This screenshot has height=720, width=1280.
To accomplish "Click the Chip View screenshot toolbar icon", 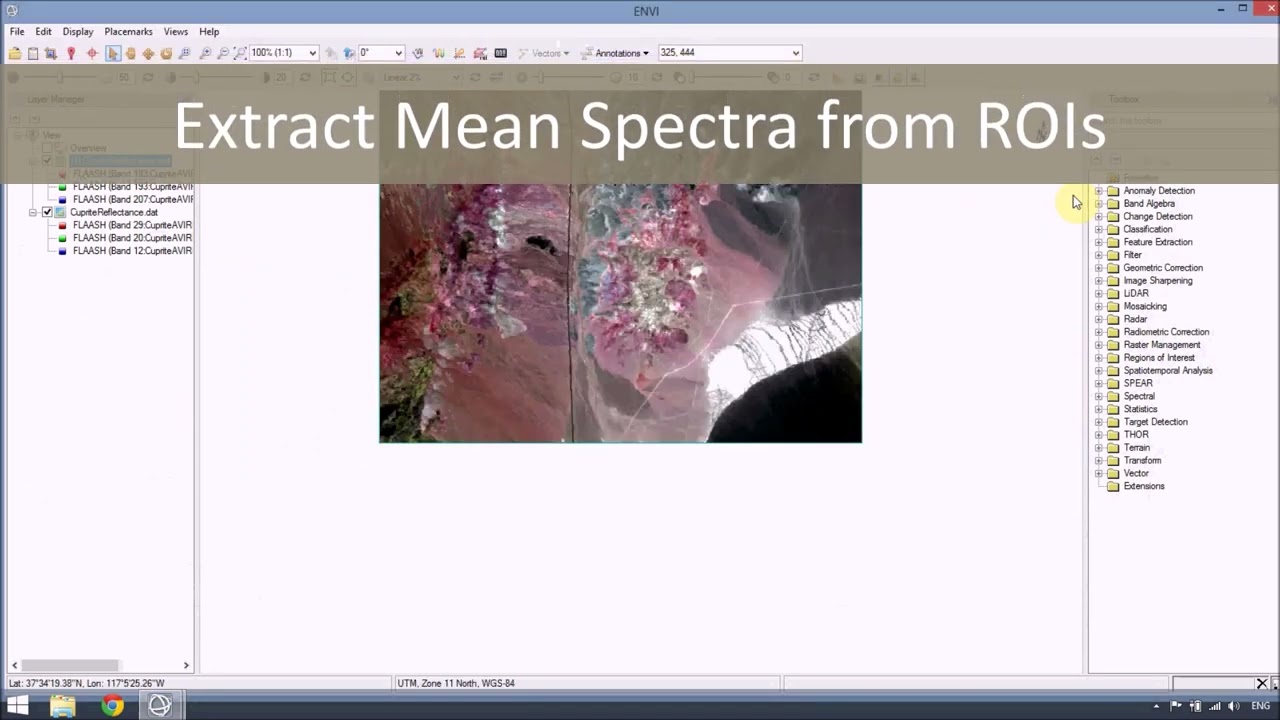I will [51, 53].
